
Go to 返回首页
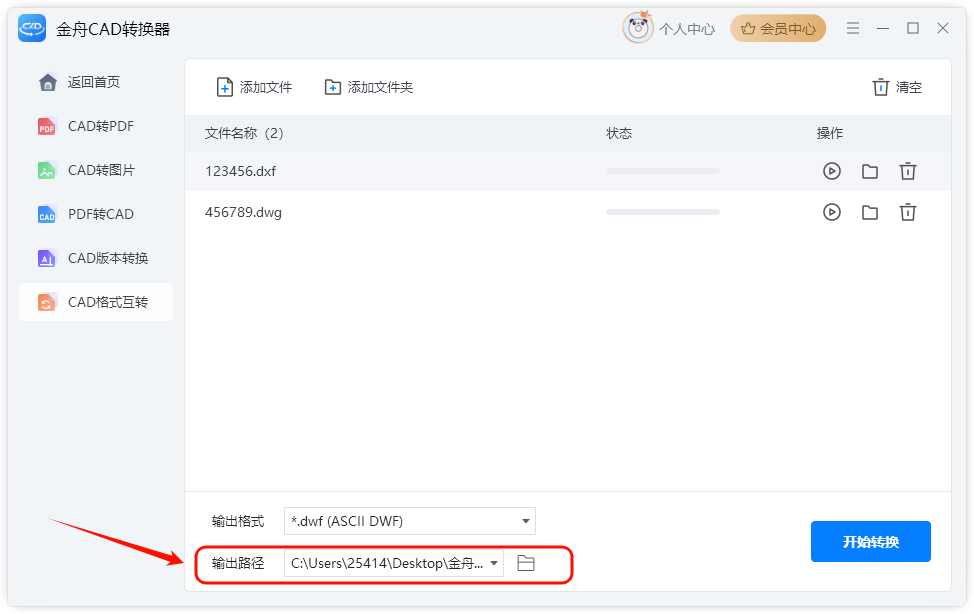[96, 82]
